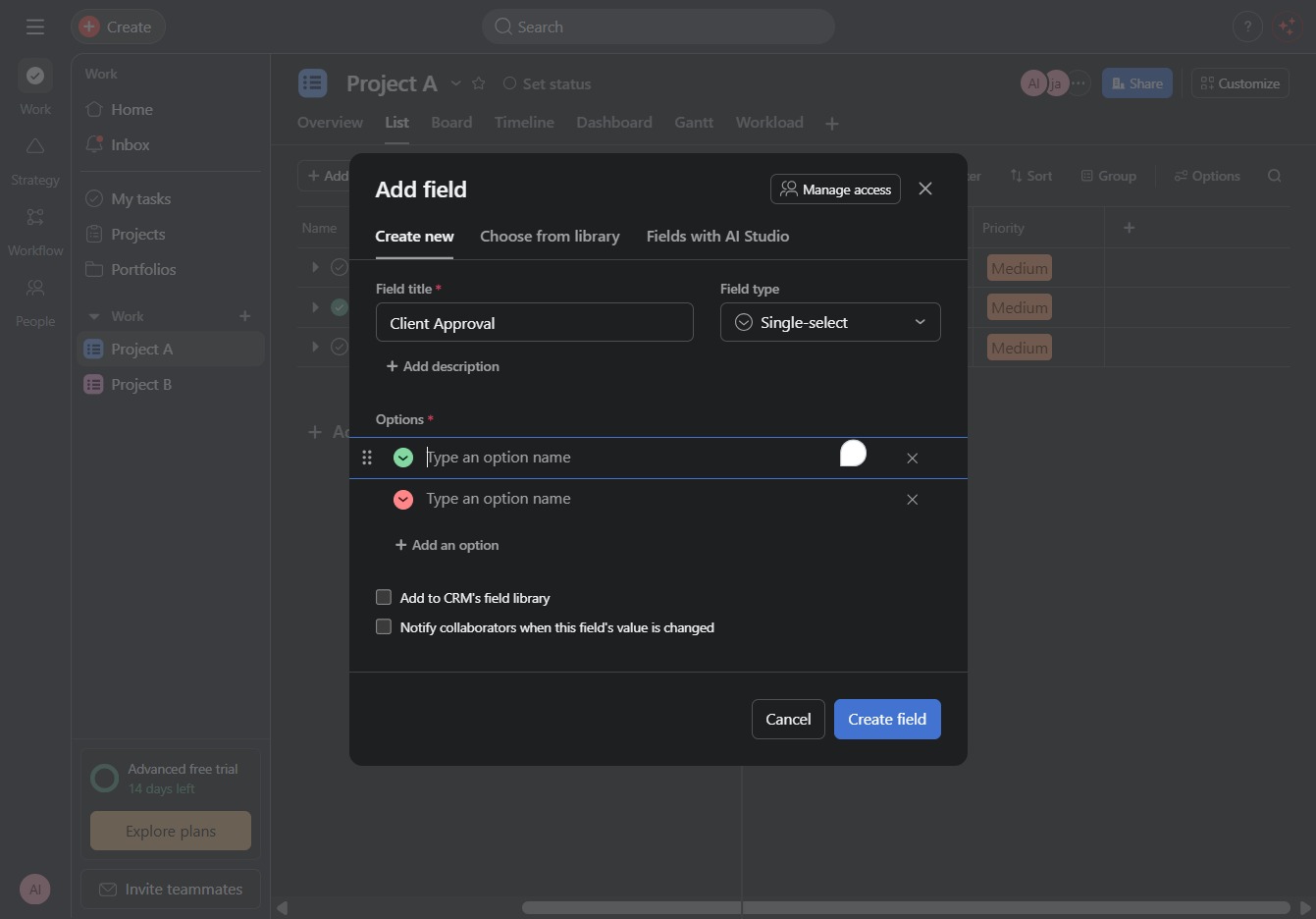Click Add description link

(443, 366)
